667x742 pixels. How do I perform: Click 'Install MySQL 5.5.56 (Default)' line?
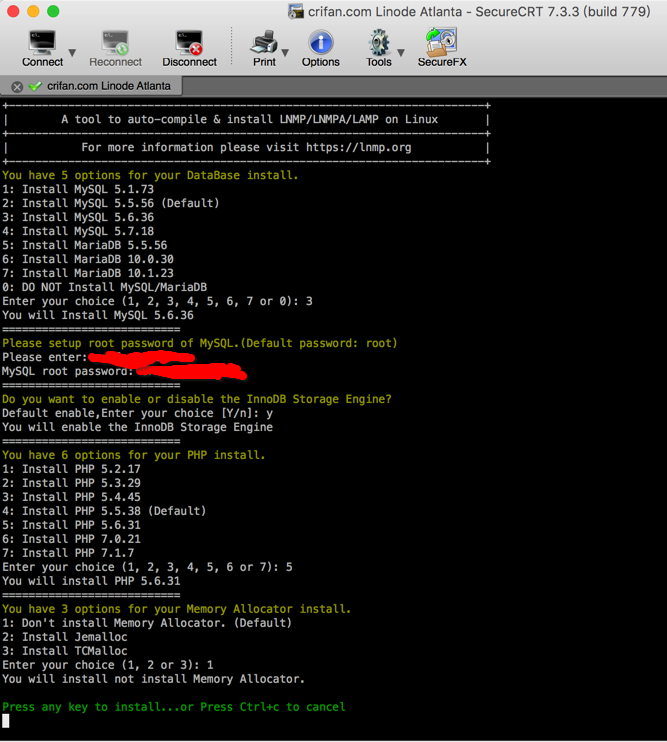(x=111, y=203)
